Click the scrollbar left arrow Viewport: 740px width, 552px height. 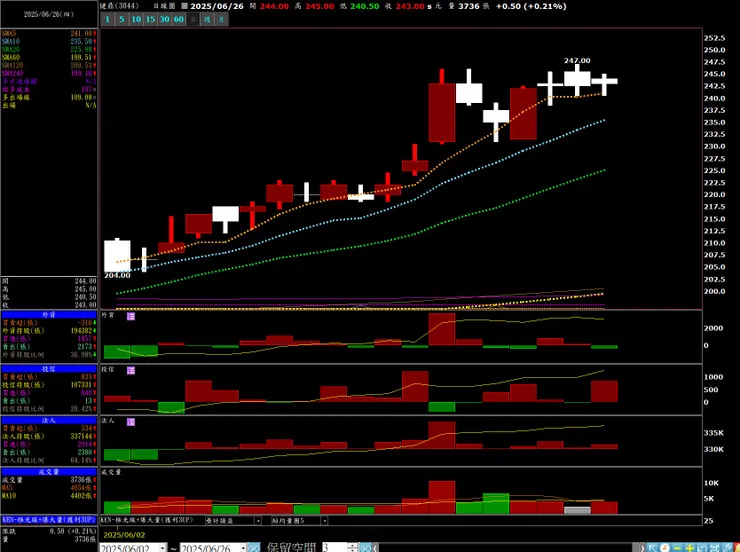375,548
